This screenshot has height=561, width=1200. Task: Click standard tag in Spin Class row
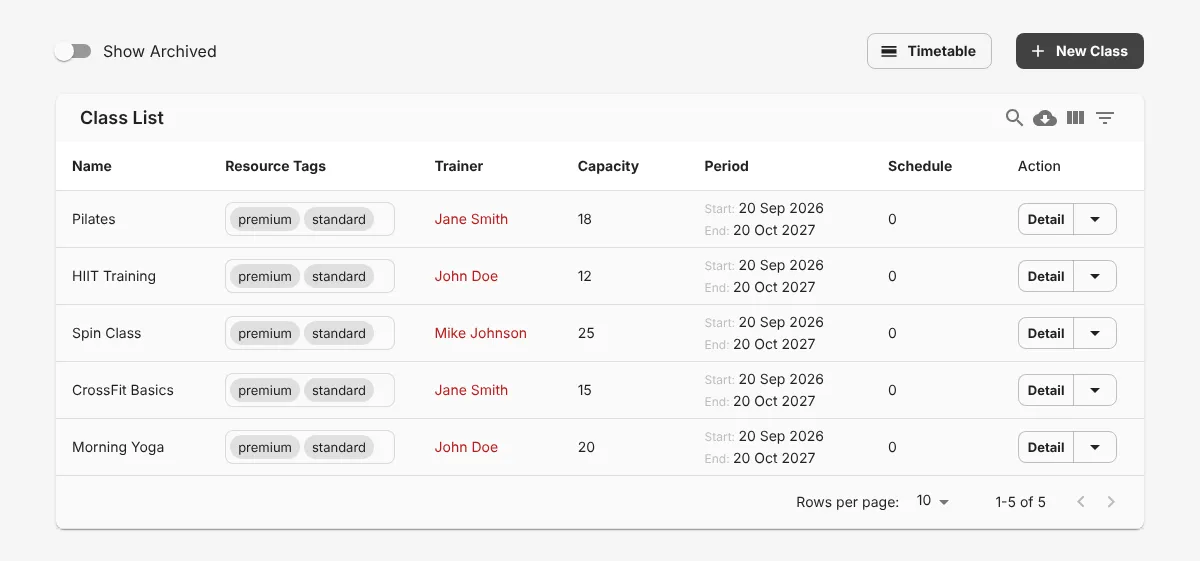(339, 333)
